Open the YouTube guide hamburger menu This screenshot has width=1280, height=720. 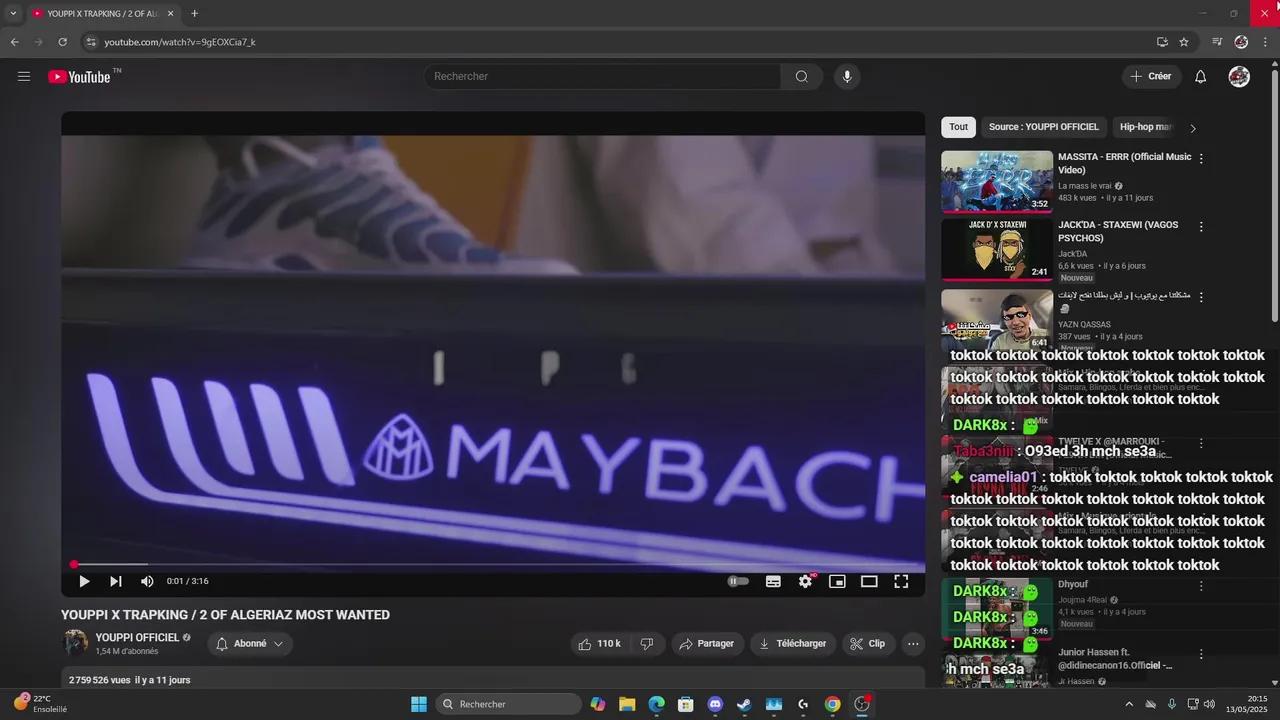point(24,76)
